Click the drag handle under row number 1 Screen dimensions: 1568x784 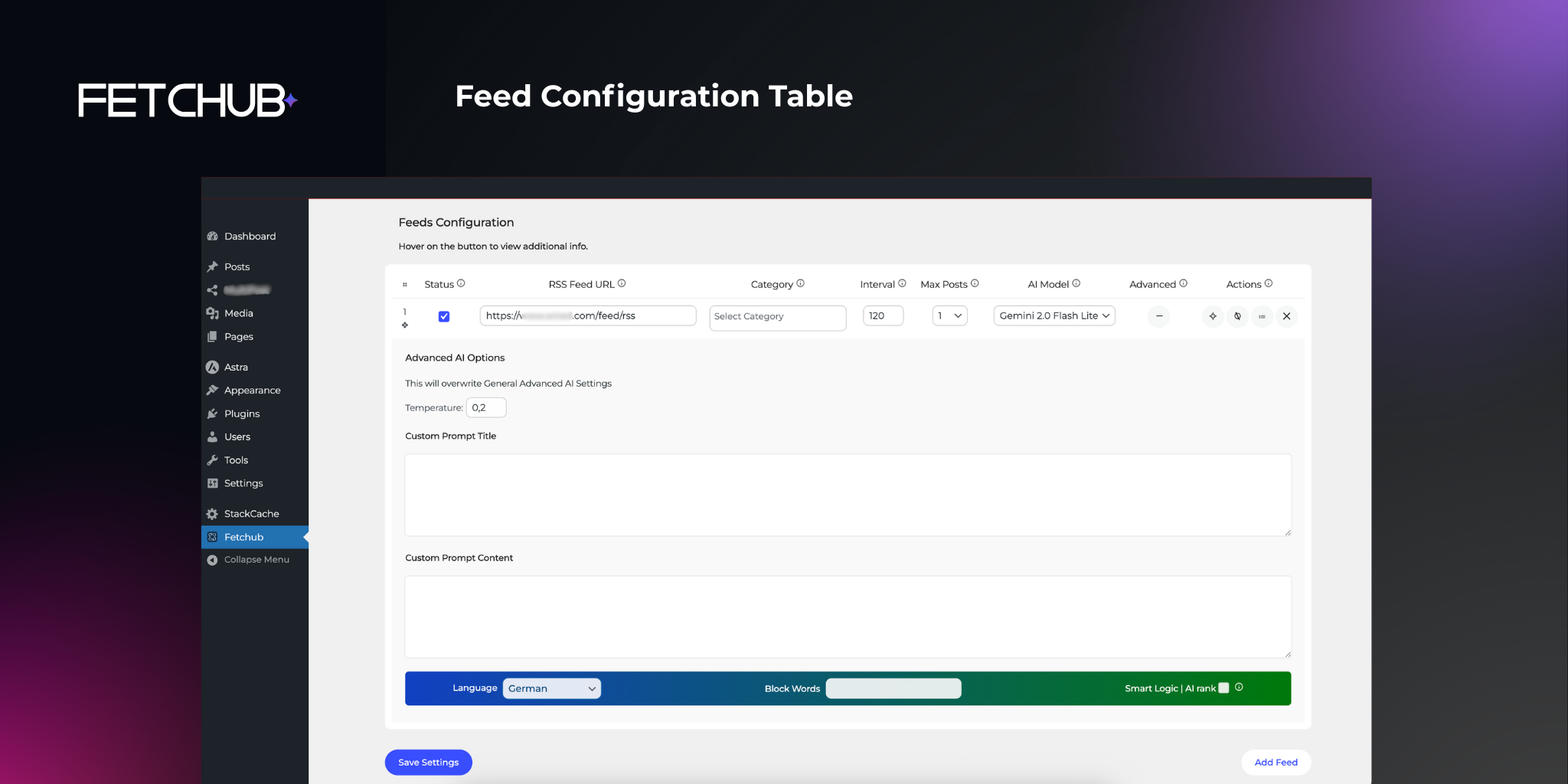coord(405,325)
